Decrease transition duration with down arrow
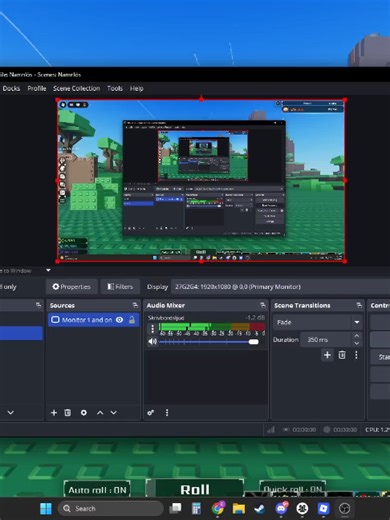390x520 pixels. coord(357,343)
